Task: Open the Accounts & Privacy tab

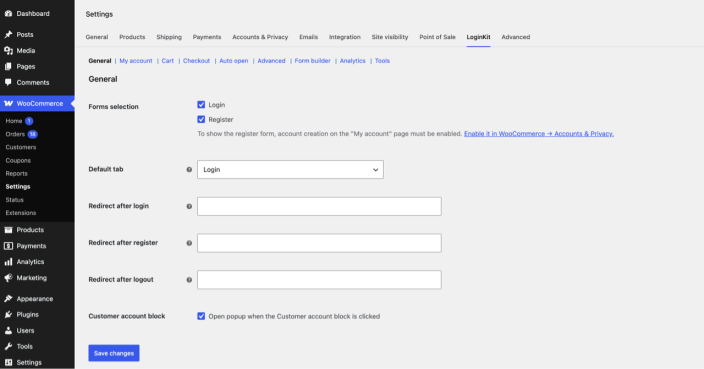Action: (x=260, y=37)
